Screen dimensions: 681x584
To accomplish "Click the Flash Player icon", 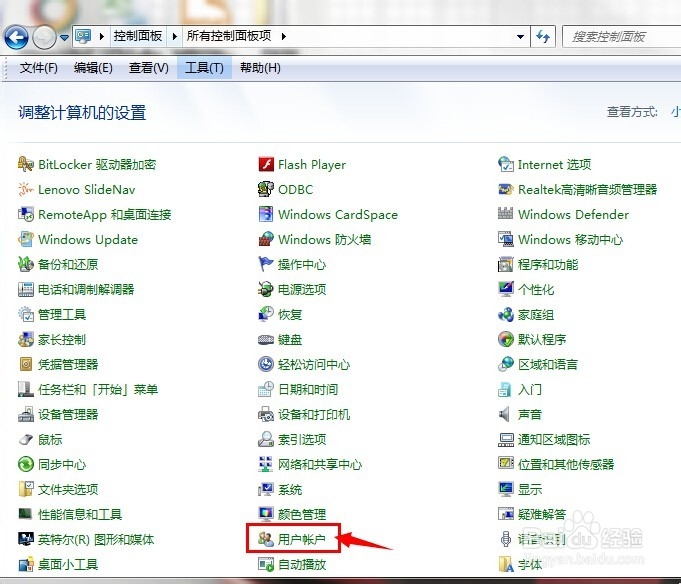I will (266, 165).
